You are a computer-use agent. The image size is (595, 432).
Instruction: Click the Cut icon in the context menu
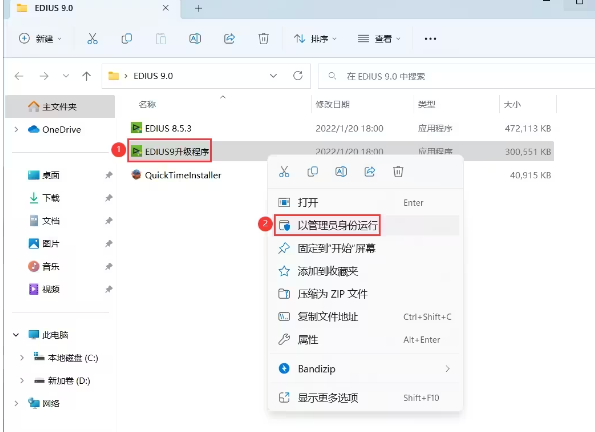(284, 172)
